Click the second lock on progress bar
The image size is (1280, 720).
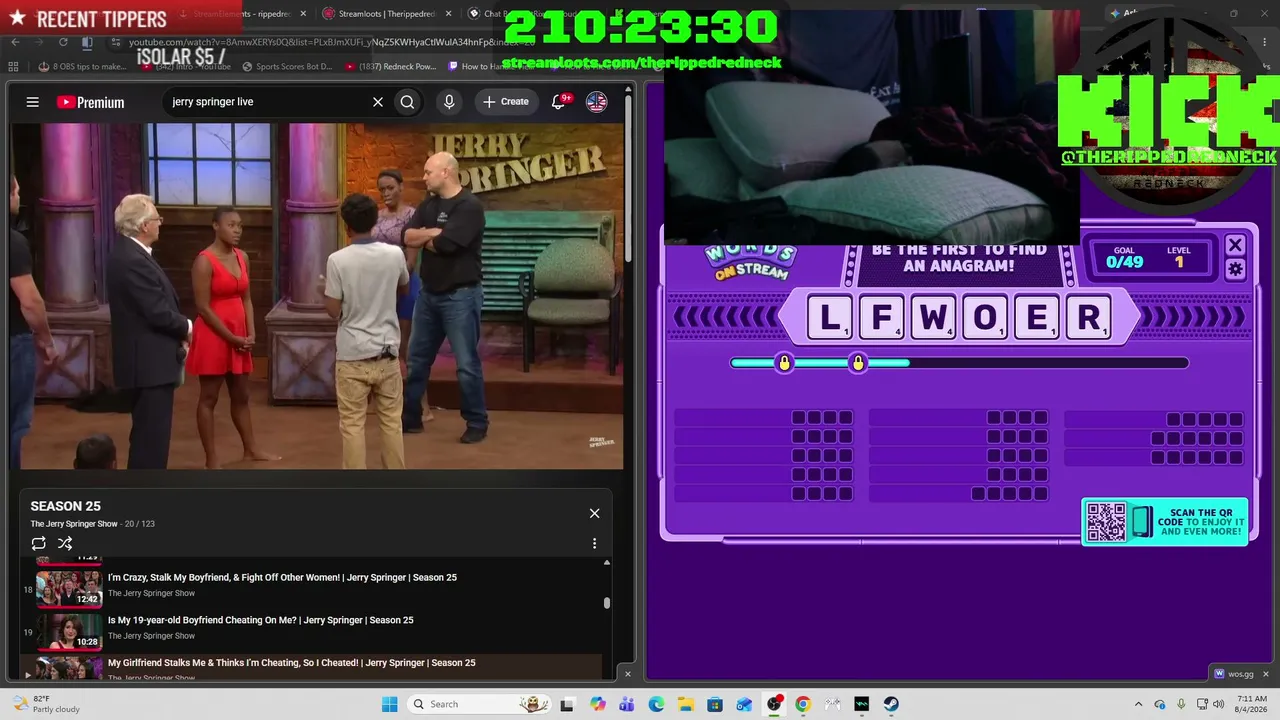point(858,362)
